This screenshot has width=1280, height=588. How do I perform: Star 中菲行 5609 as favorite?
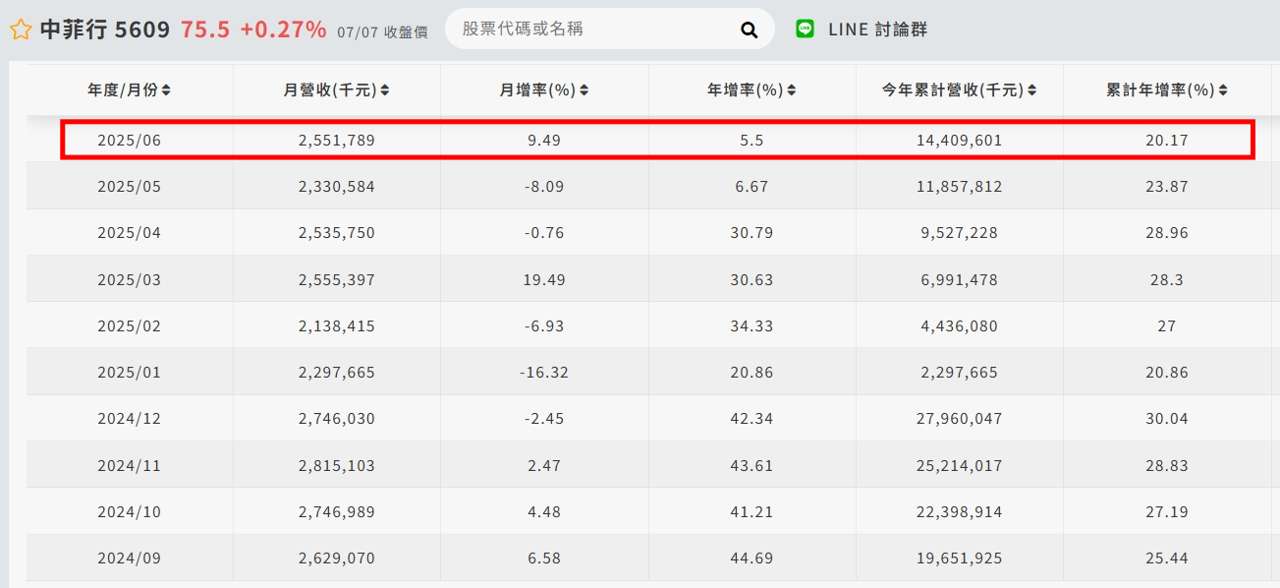click(x=20, y=30)
